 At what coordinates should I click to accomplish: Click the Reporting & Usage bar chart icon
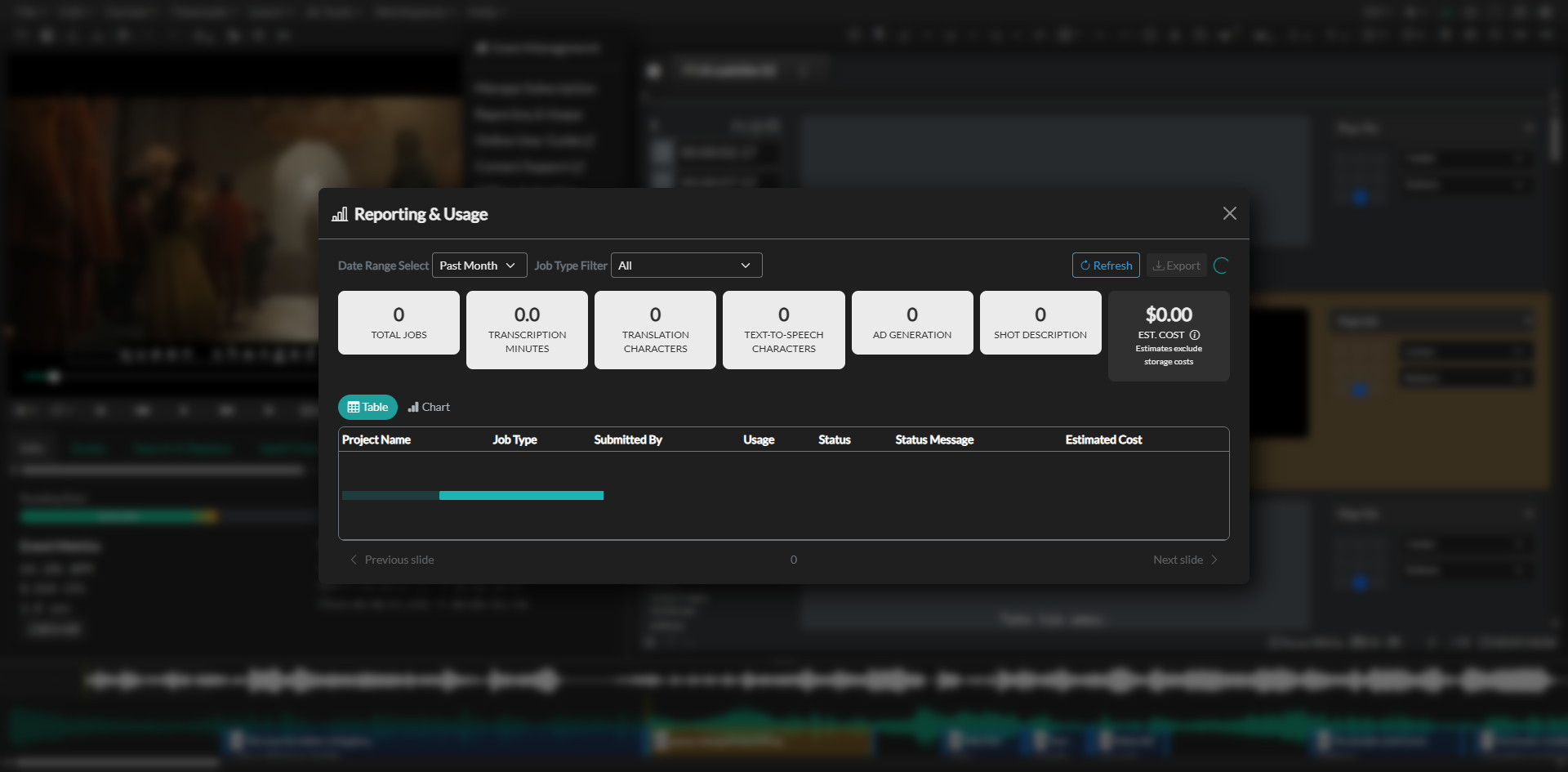coord(340,214)
